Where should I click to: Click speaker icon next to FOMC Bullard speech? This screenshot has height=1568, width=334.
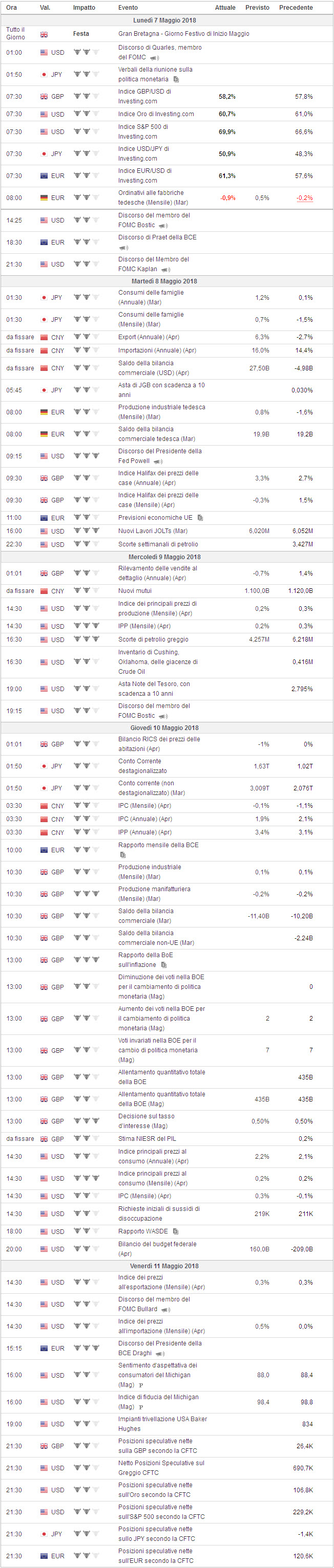(x=165, y=1310)
